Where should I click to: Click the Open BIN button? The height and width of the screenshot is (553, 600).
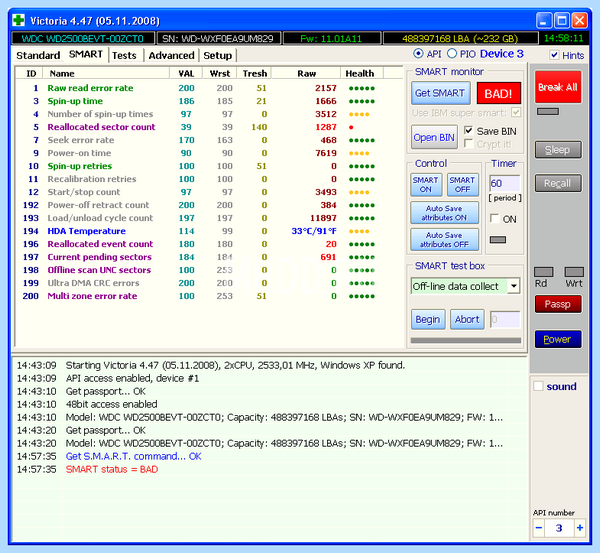[x=434, y=137]
